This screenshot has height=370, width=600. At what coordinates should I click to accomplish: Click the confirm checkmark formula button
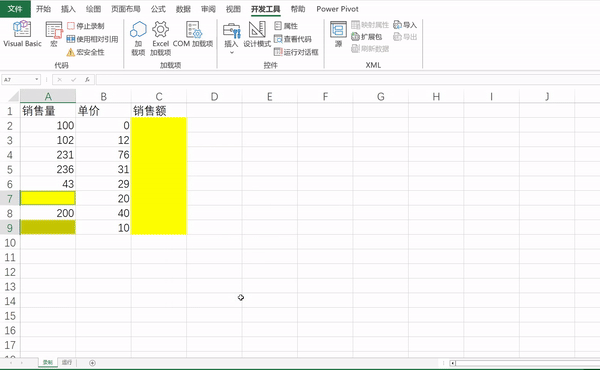click(x=73, y=80)
